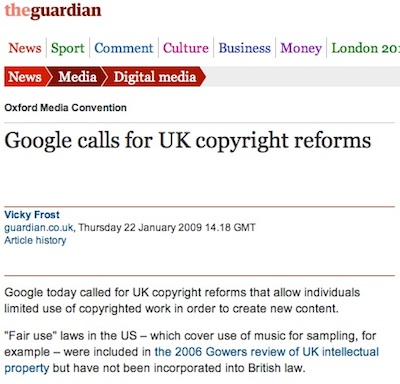Click the first article paragraph text
The width and height of the screenshot is (400, 384).
pos(182,300)
